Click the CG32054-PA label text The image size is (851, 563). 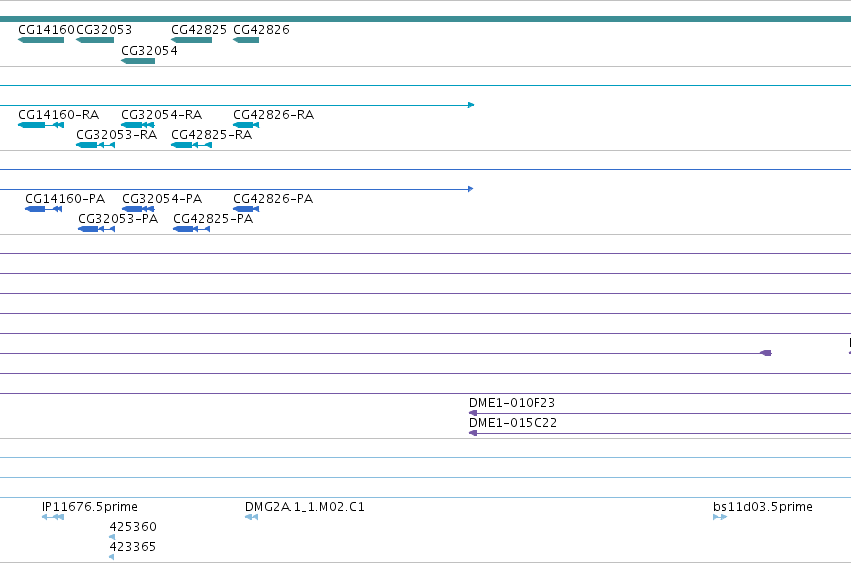click(162, 199)
